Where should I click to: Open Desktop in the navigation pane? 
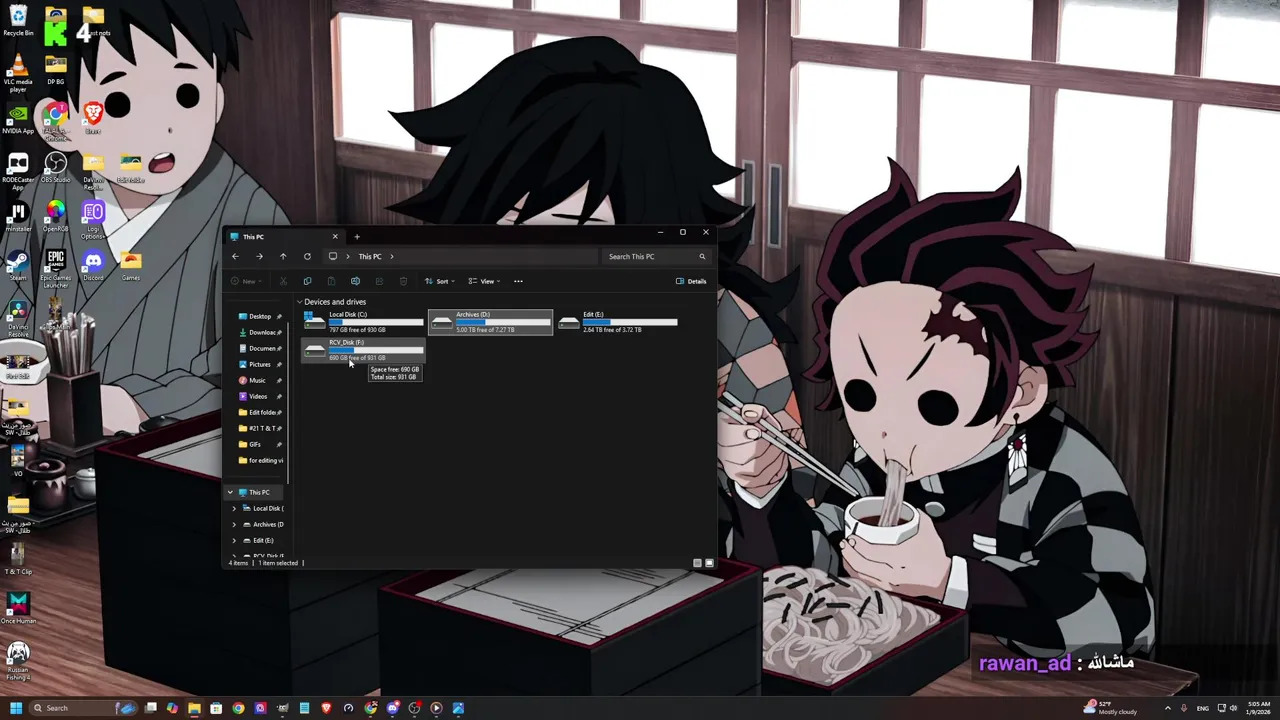[x=259, y=316]
